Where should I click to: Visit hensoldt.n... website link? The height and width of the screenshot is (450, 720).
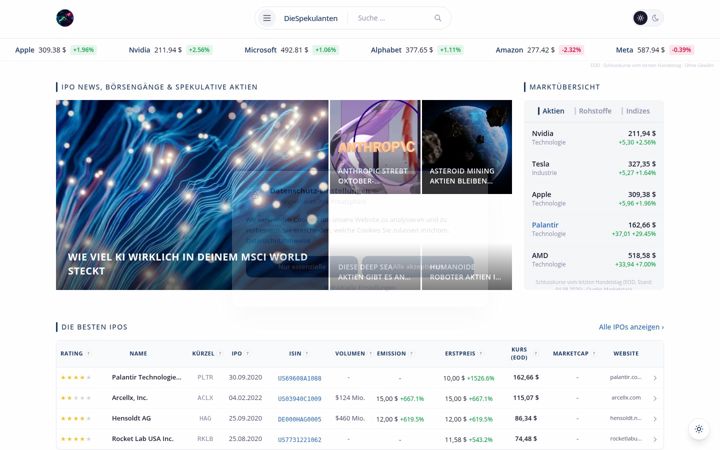[x=625, y=418]
